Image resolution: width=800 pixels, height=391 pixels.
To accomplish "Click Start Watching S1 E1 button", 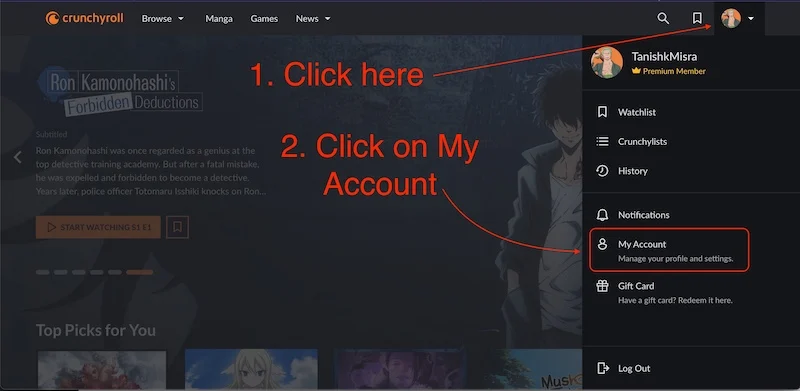I will [98, 227].
